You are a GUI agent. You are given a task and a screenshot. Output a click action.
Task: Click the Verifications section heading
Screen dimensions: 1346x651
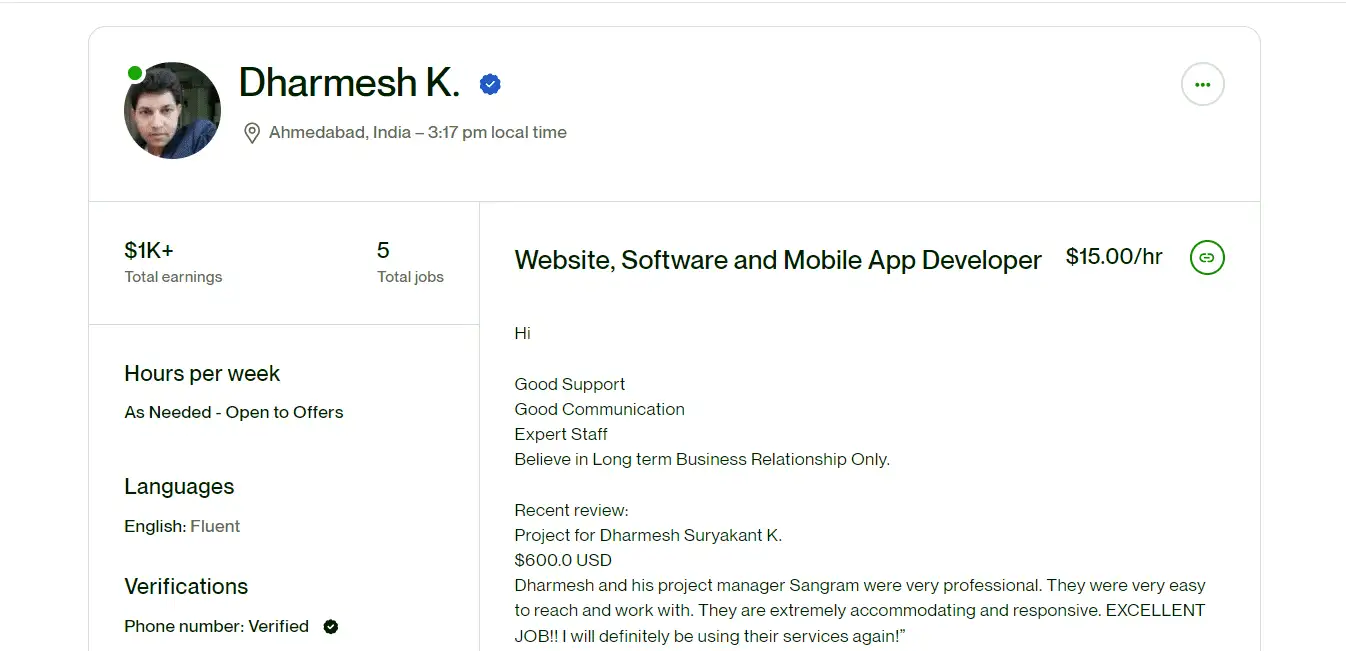(186, 587)
